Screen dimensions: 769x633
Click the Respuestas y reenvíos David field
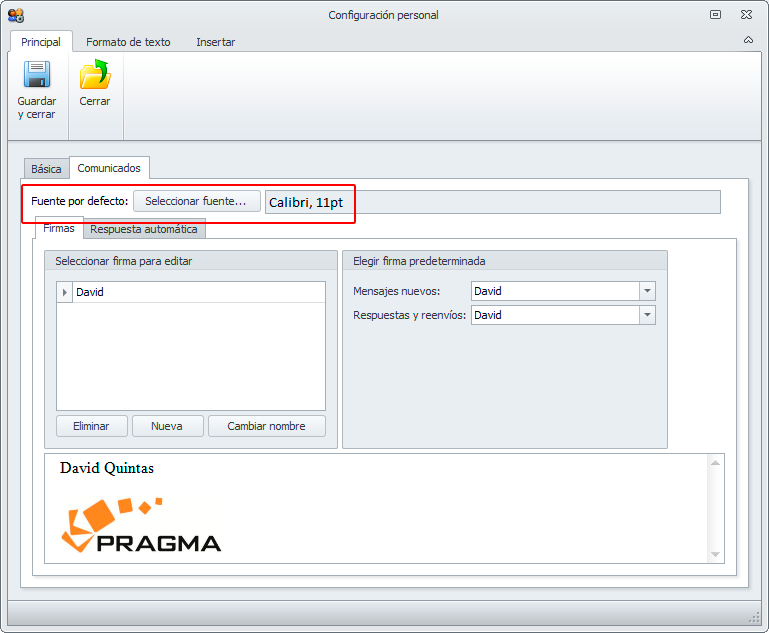[x=556, y=315]
